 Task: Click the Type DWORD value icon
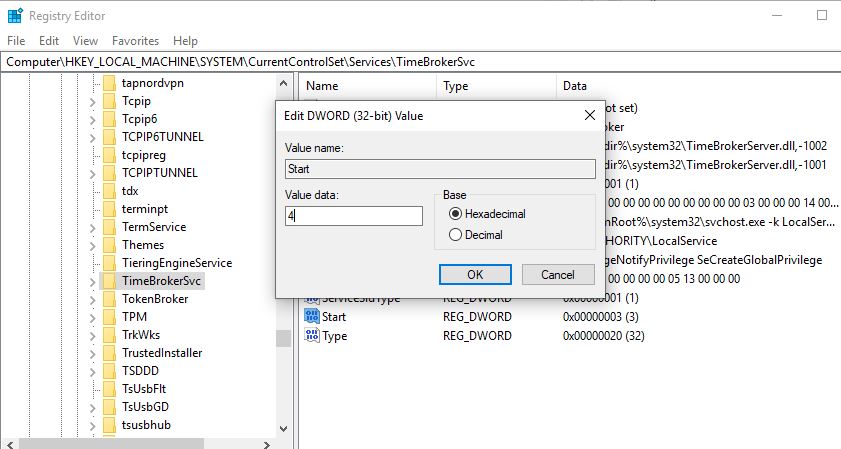point(311,336)
